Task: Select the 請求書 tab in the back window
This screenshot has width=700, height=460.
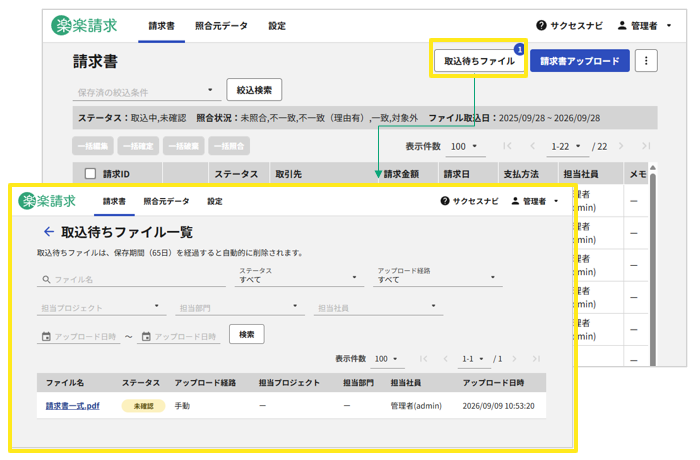Action: point(161,26)
